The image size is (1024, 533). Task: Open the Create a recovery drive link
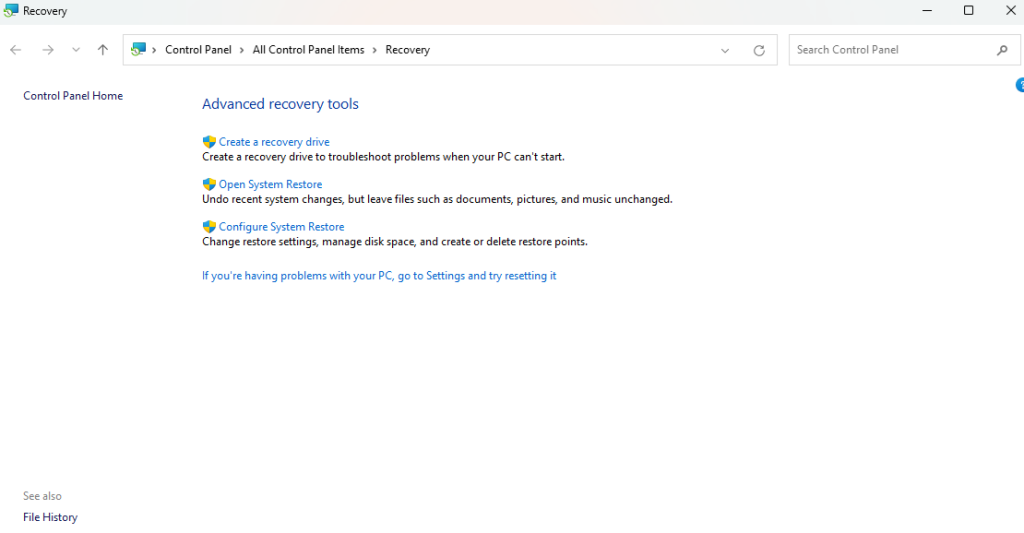click(273, 142)
